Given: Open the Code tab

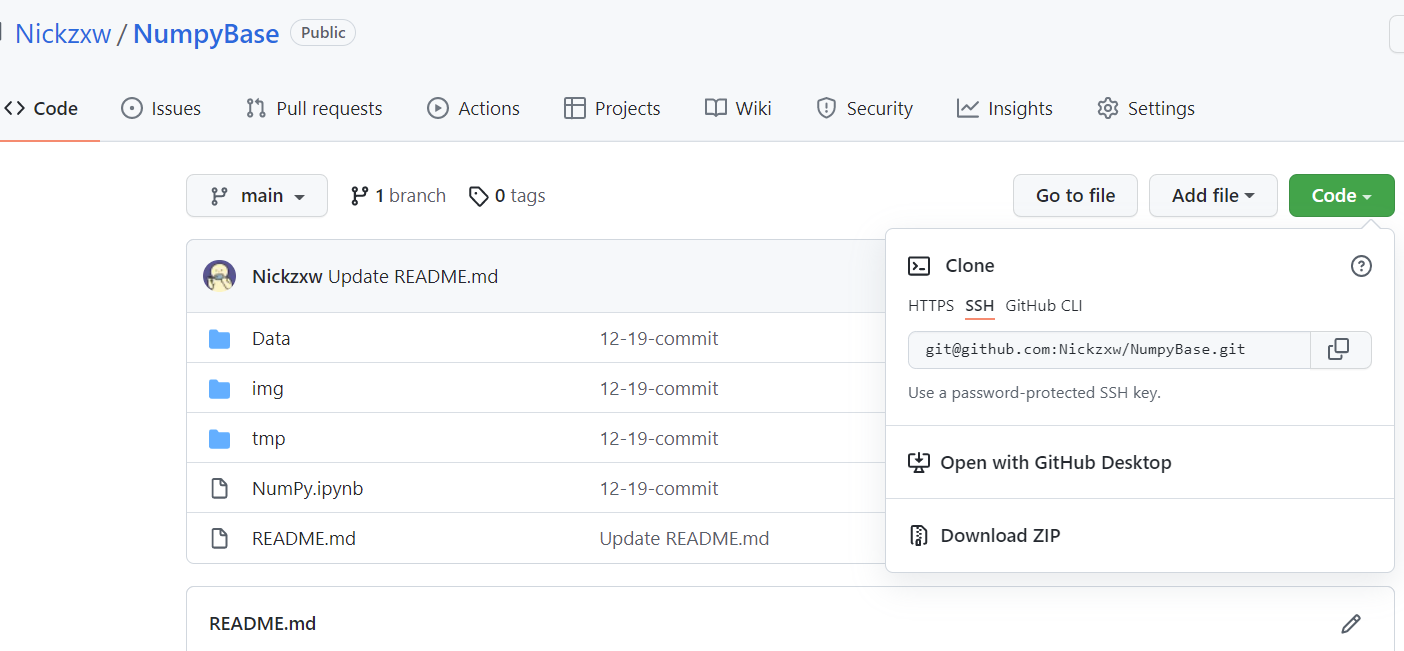Looking at the screenshot, I should tap(41, 108).
